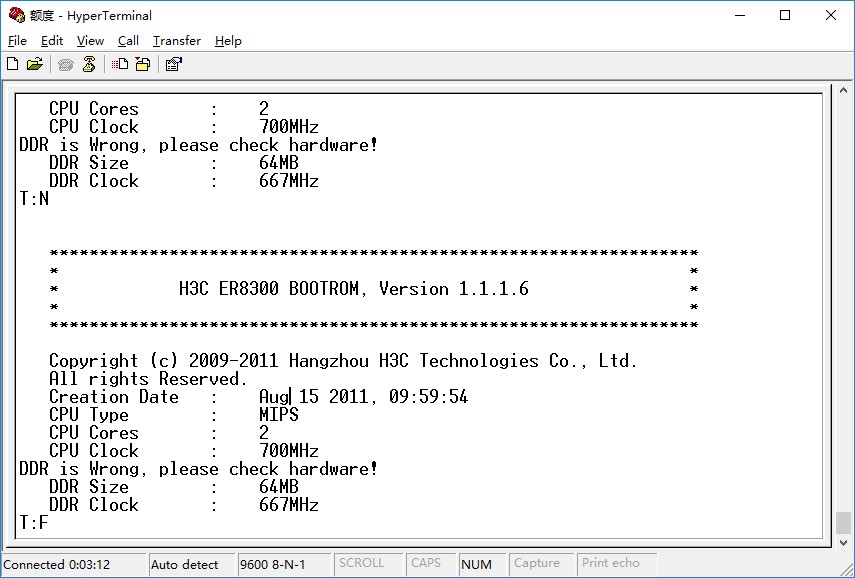
Task: Click the Connected 0:03:12 status entry
Action: tap(74, 564)
